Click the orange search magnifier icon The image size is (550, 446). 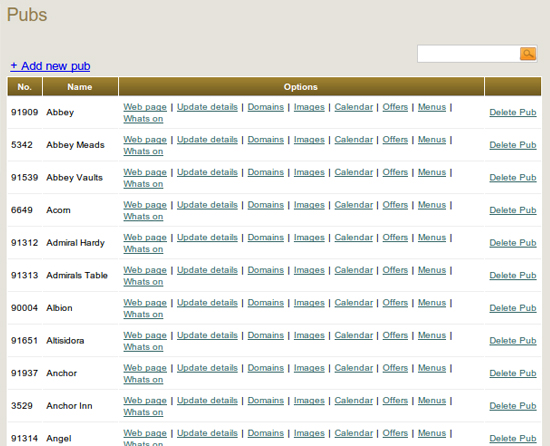[528, 54]
